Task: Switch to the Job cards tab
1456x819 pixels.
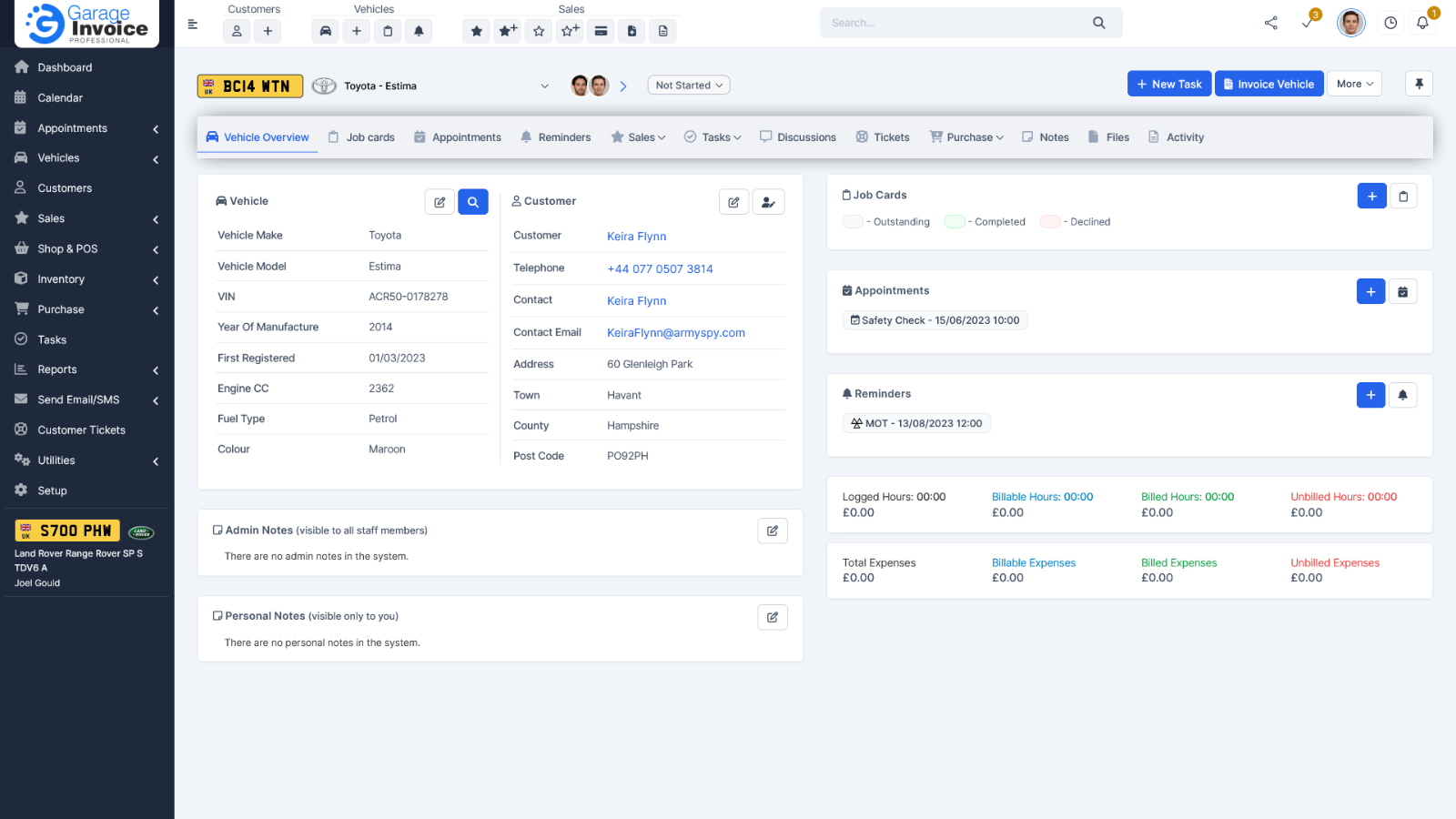Action: [361, 137]
